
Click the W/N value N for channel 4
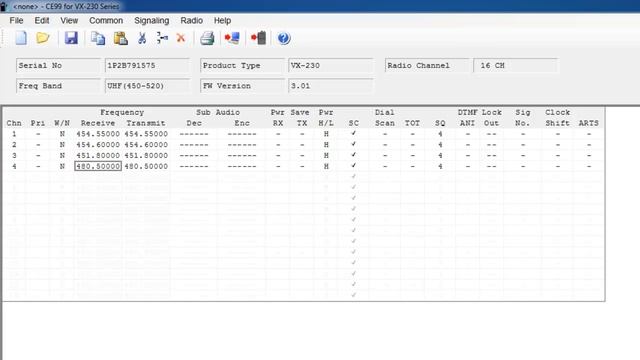[62, 166]
